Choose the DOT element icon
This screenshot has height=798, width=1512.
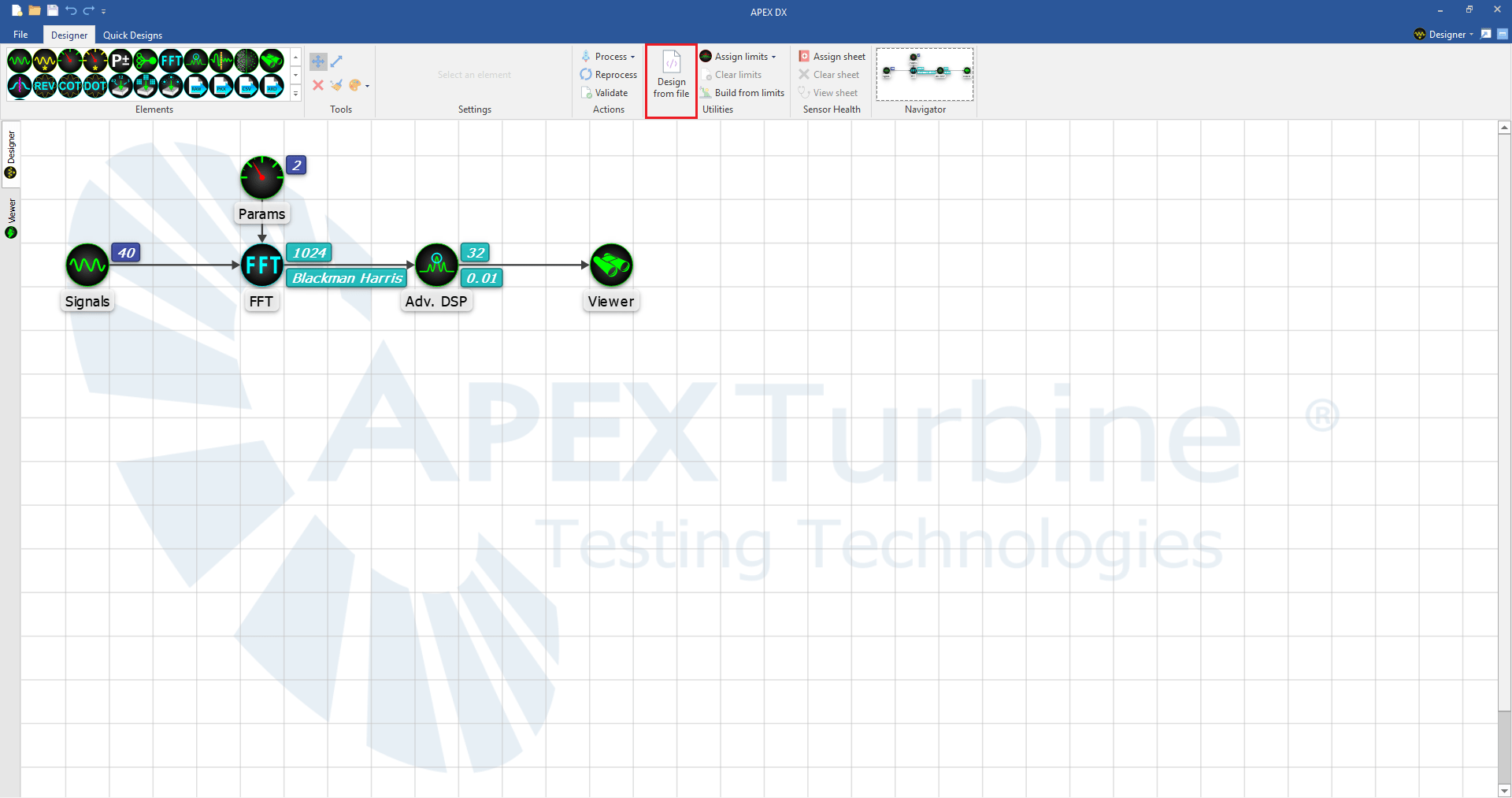tap(95, 86)
